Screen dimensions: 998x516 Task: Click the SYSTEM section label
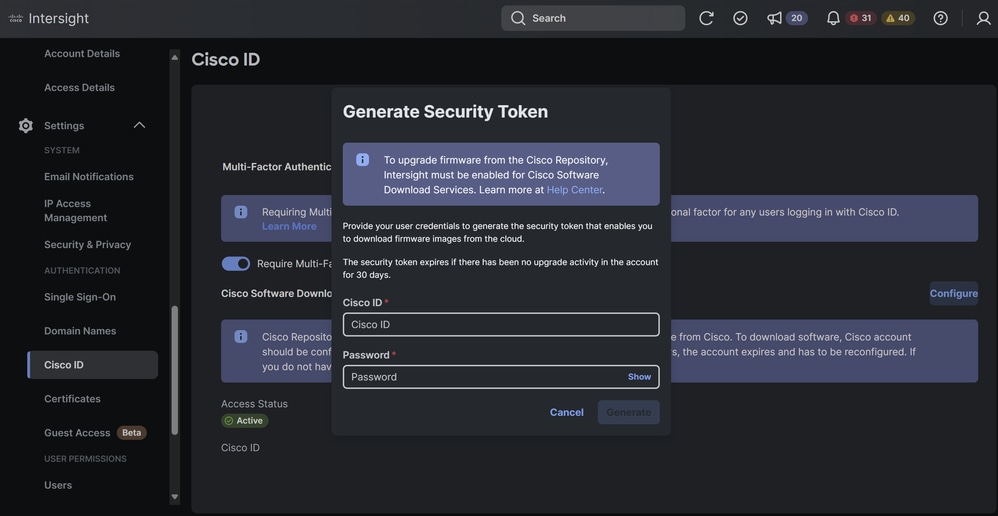pos(62,150)
